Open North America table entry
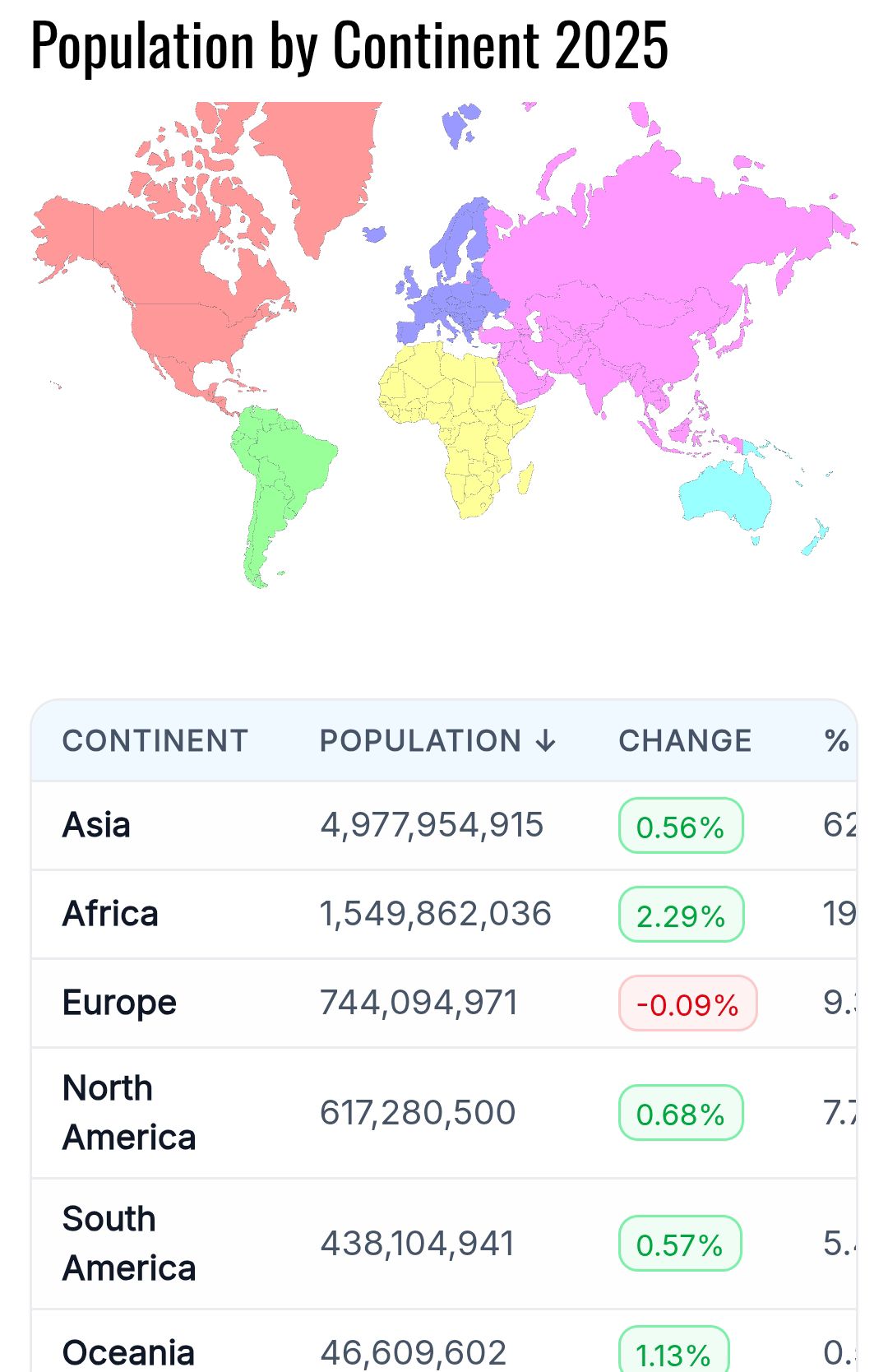 [129, 1113]
